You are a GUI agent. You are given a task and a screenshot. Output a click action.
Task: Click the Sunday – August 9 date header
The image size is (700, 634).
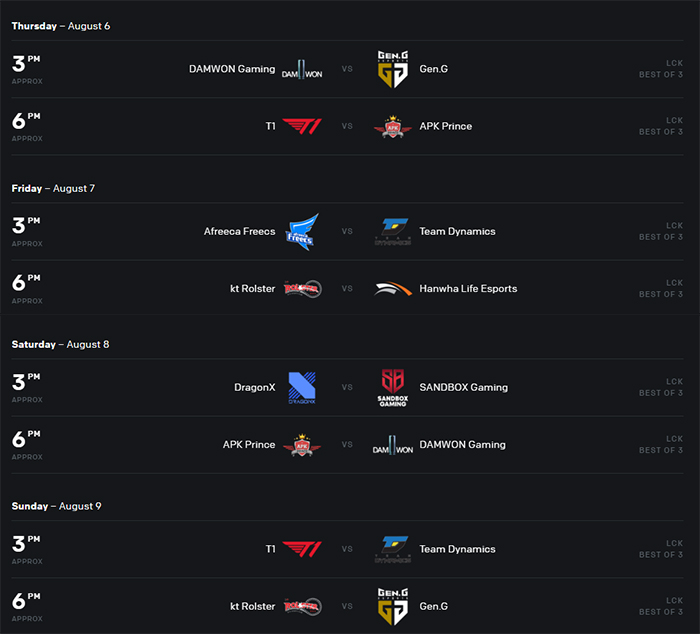tap(56, 506)
